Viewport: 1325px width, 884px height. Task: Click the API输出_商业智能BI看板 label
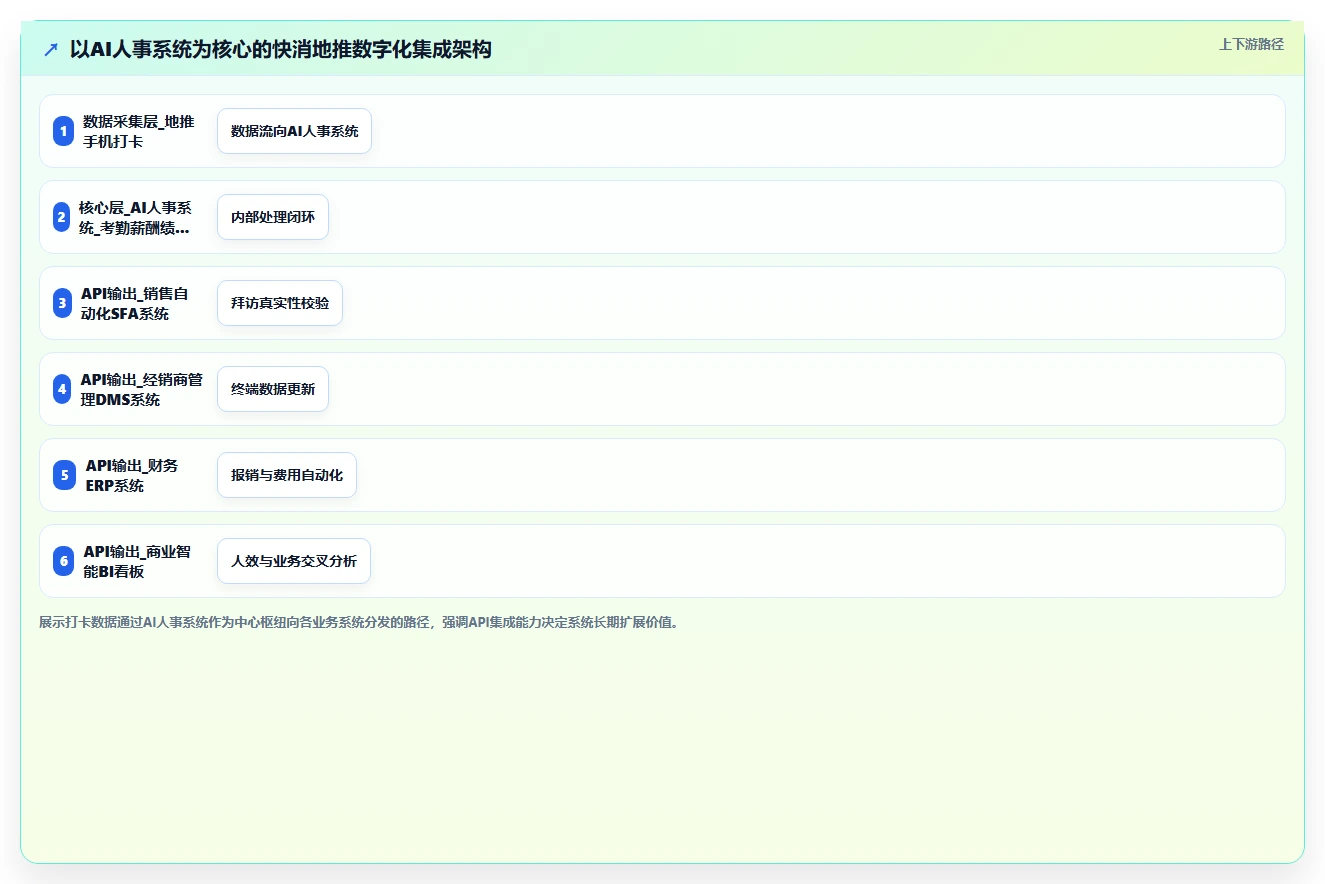(x=137, y=561)
